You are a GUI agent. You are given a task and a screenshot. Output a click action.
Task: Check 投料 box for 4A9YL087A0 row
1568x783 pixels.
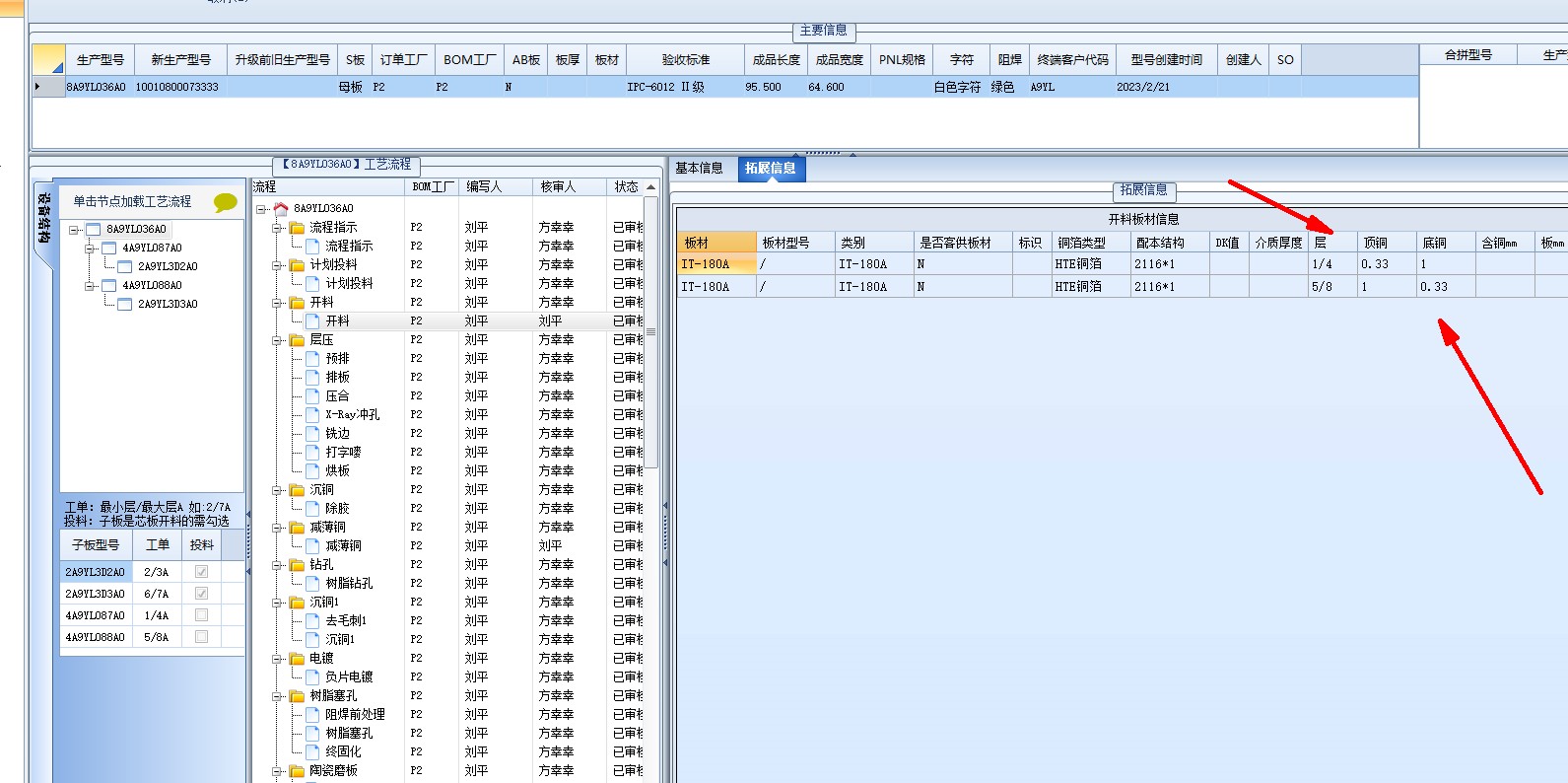click(x=202, y=614)
